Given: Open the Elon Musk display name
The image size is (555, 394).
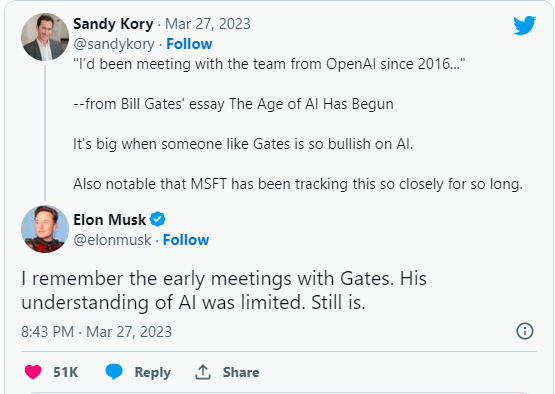Looking at the screenshot, I should tap(109, 220).
